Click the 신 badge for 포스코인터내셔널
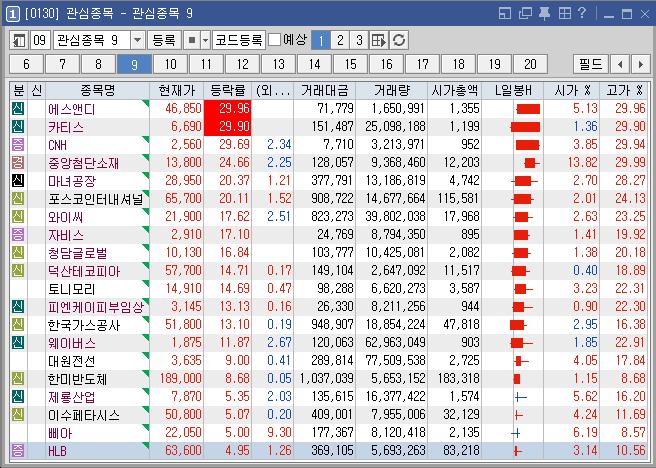 (18, 199)
